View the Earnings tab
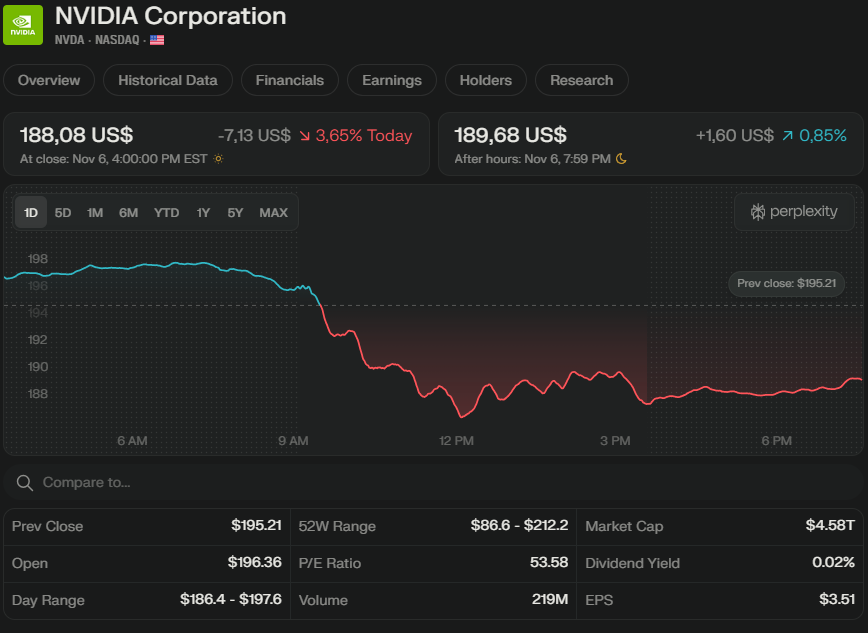Screen dimensions: 868x633 (392, 80)
